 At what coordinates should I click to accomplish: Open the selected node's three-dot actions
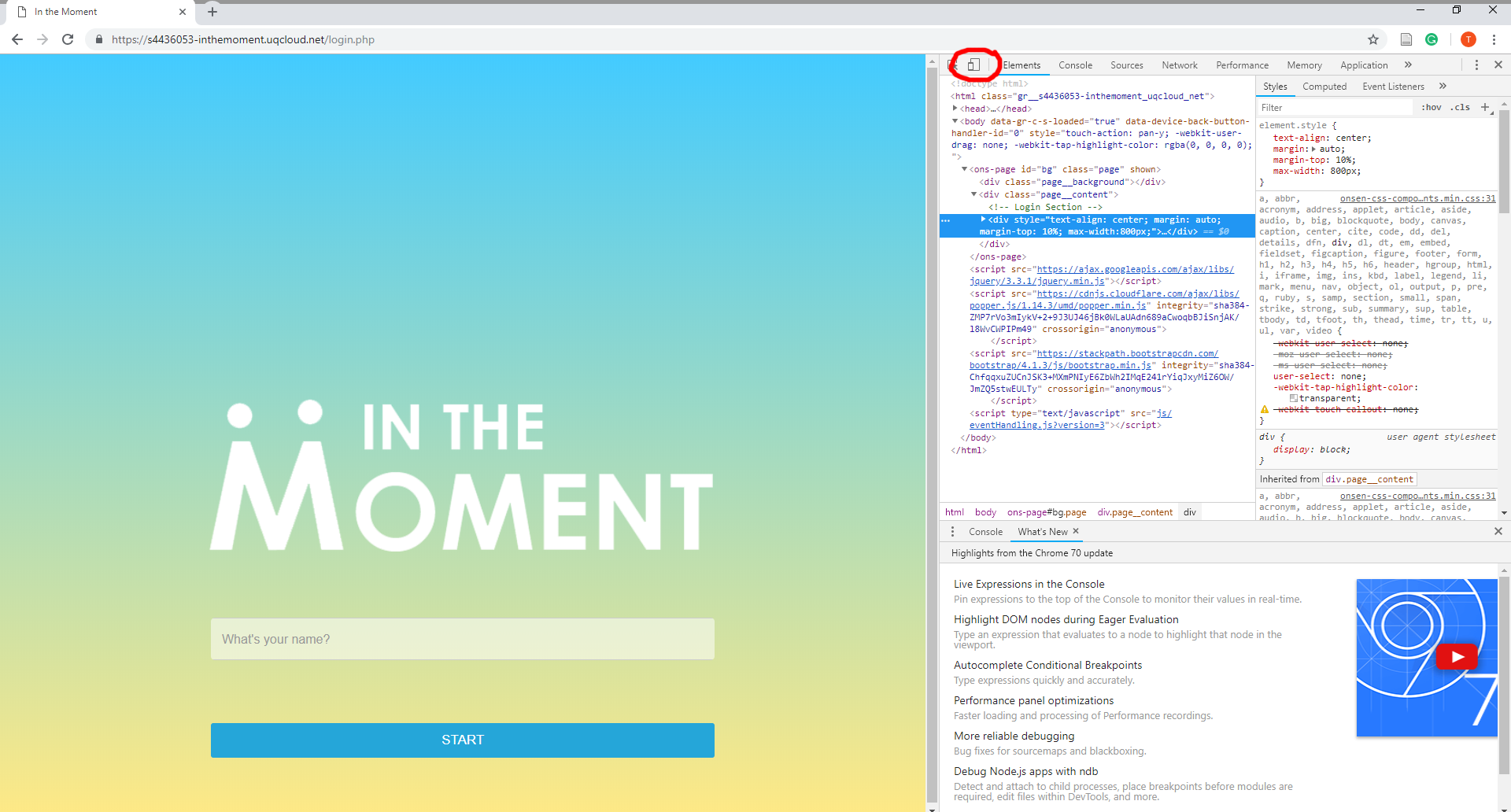946,220
